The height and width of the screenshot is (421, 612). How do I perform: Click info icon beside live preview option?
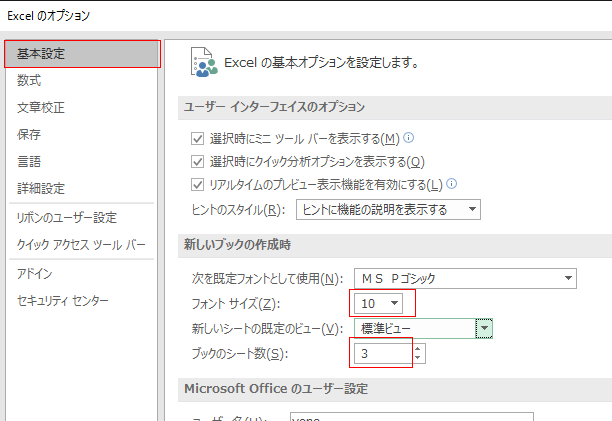451,184
